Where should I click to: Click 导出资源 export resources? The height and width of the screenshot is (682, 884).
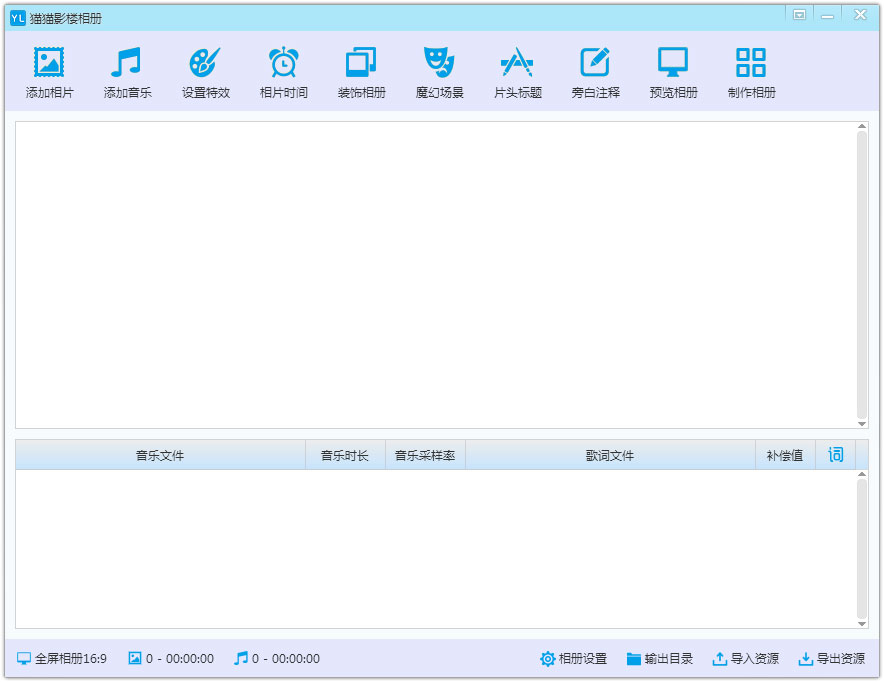point(832,658)
